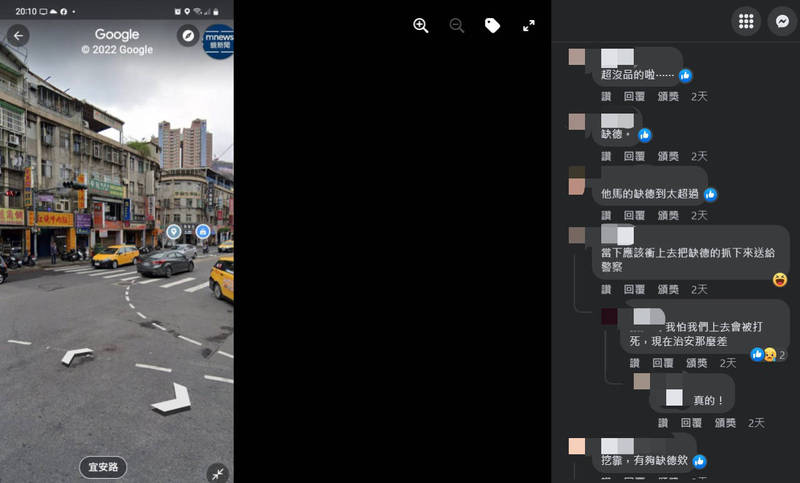
Task: Open Messenger from the top bar
Action: 782,21
